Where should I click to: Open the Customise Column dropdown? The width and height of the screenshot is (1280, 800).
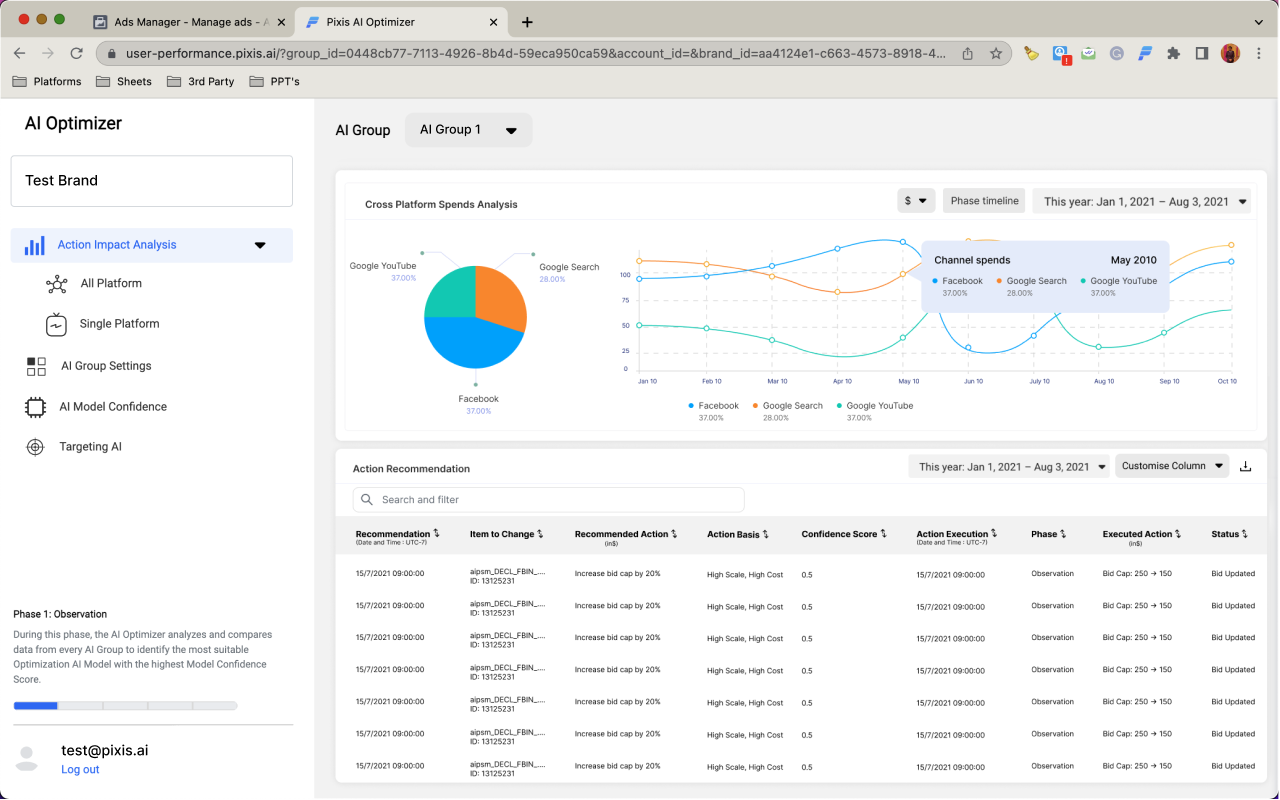tap(1172, 466)
